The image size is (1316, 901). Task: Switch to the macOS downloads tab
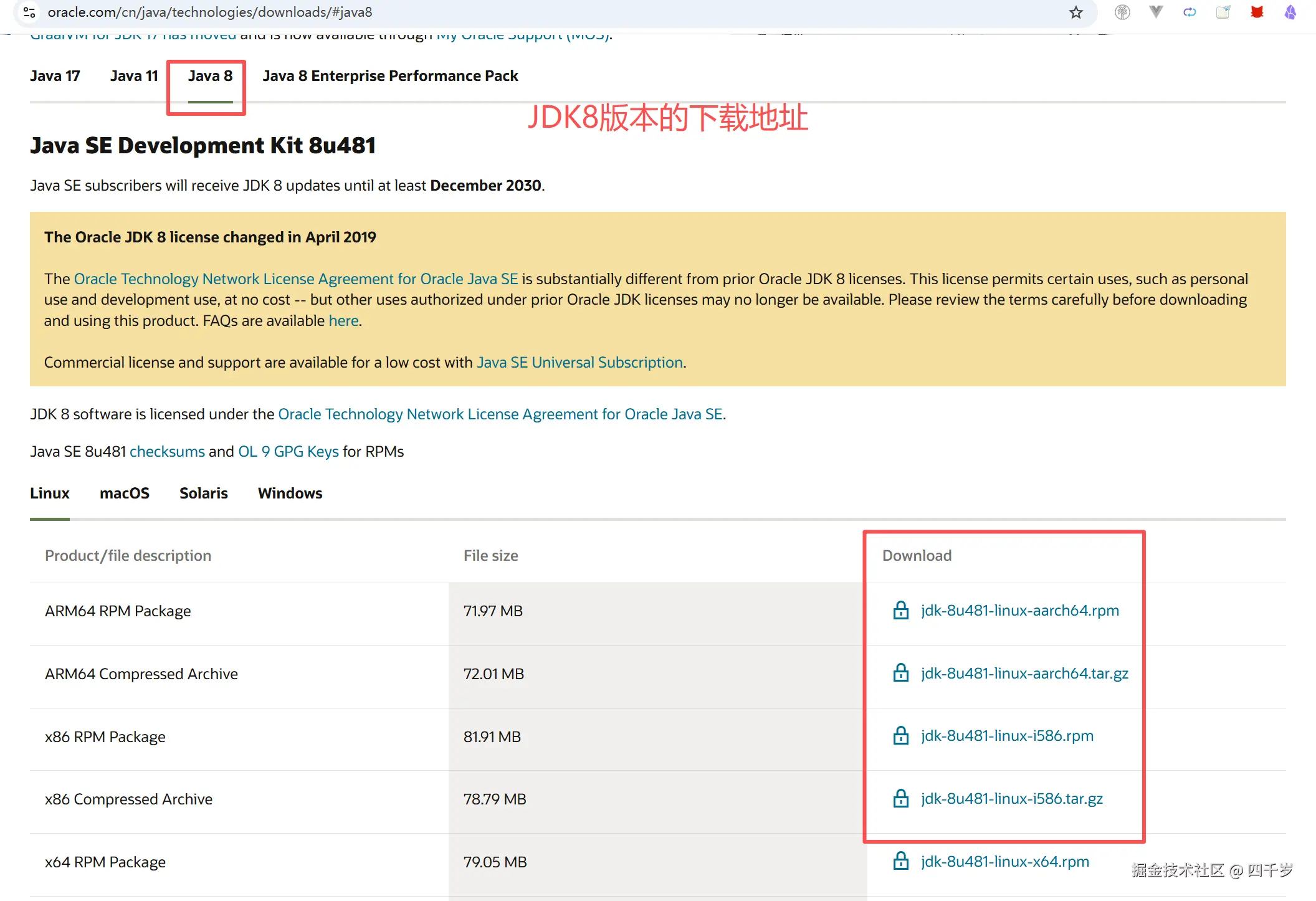[125, 493]
